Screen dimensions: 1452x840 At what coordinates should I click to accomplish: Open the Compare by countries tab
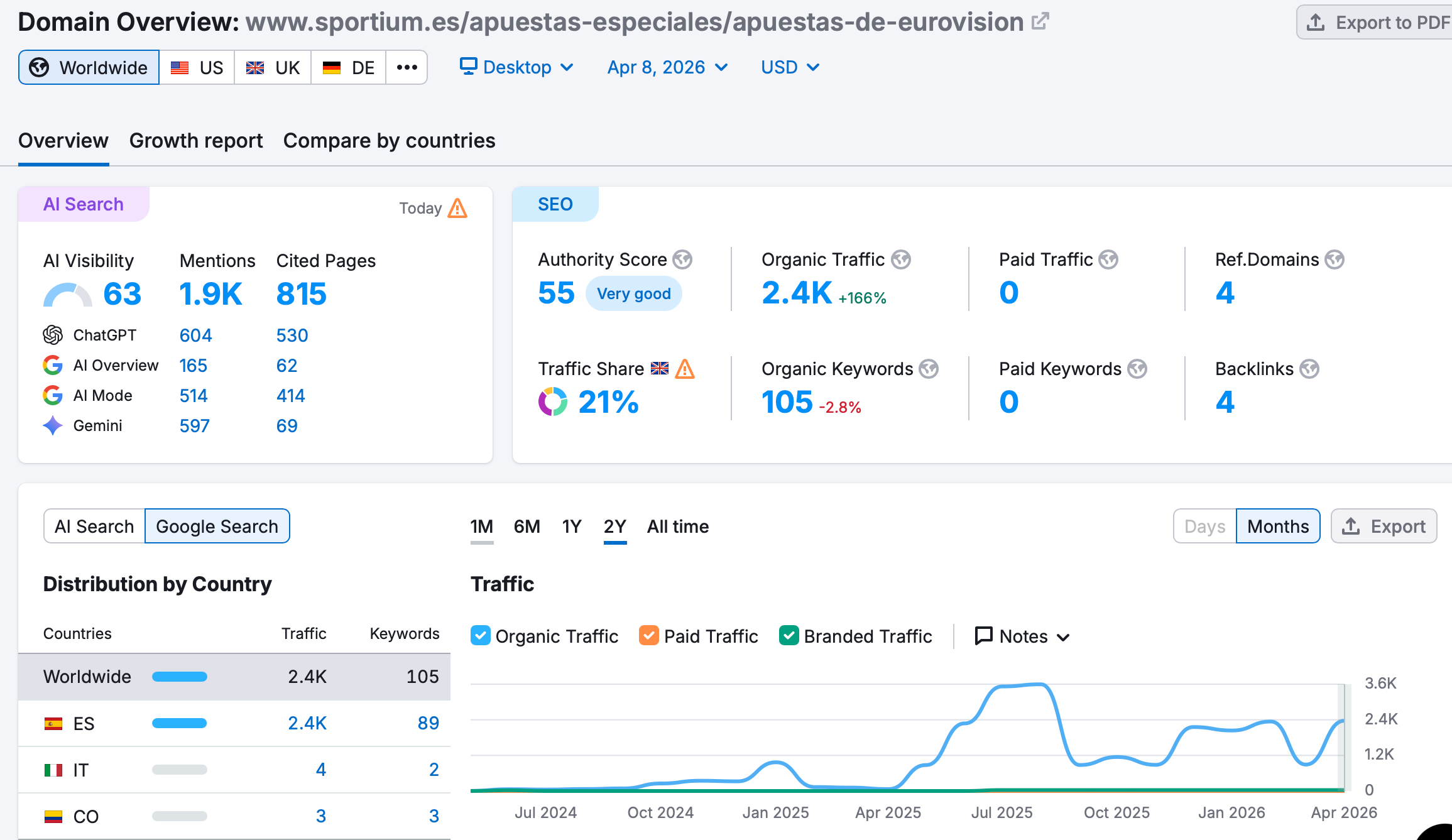[x=389, y=141]
